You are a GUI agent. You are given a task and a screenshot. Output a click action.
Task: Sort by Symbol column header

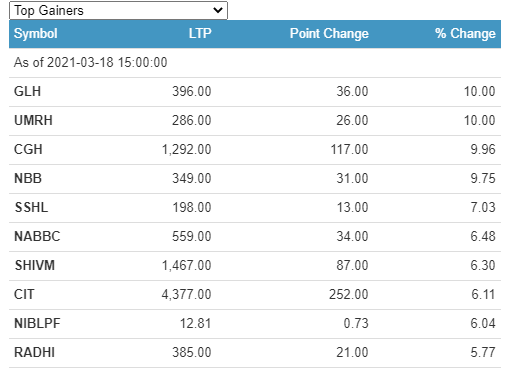tap(36, 34)
